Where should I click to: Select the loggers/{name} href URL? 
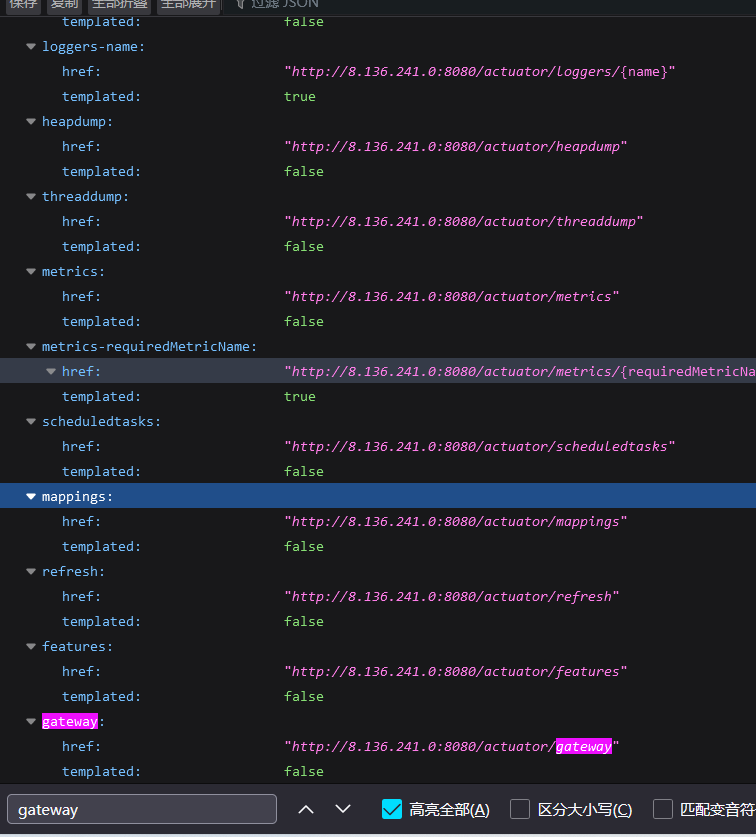point(479,72)
